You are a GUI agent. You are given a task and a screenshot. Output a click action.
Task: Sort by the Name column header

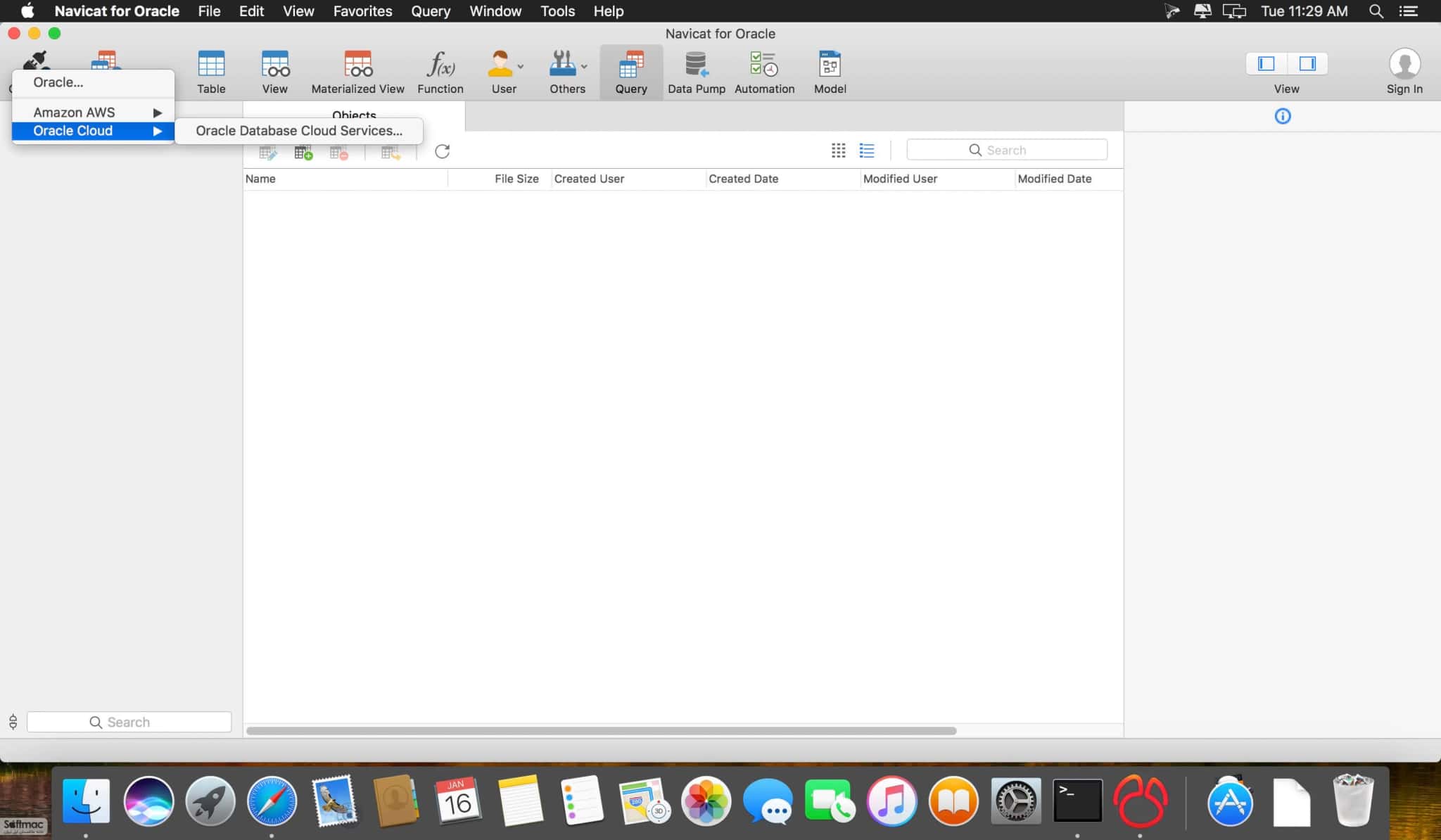point(345,179)
